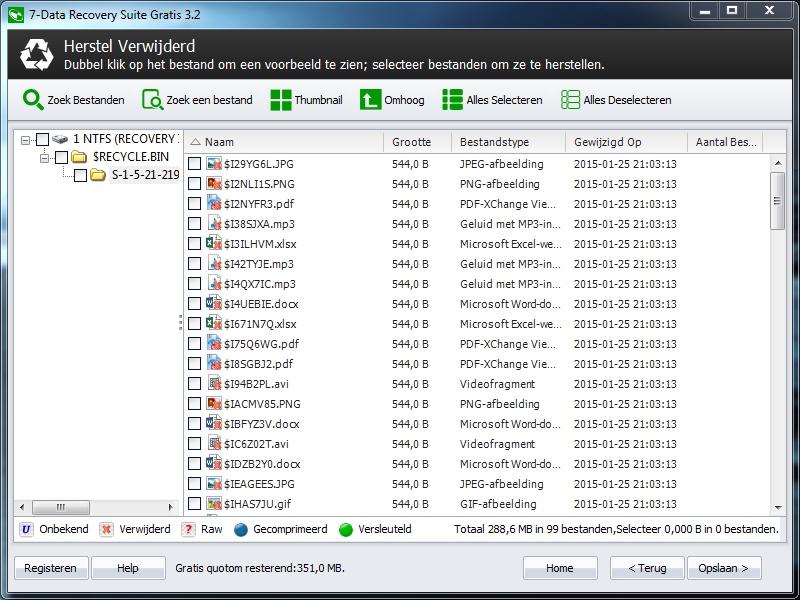Go back with the Terug button

pyautogui.click(x=647, y=568)
